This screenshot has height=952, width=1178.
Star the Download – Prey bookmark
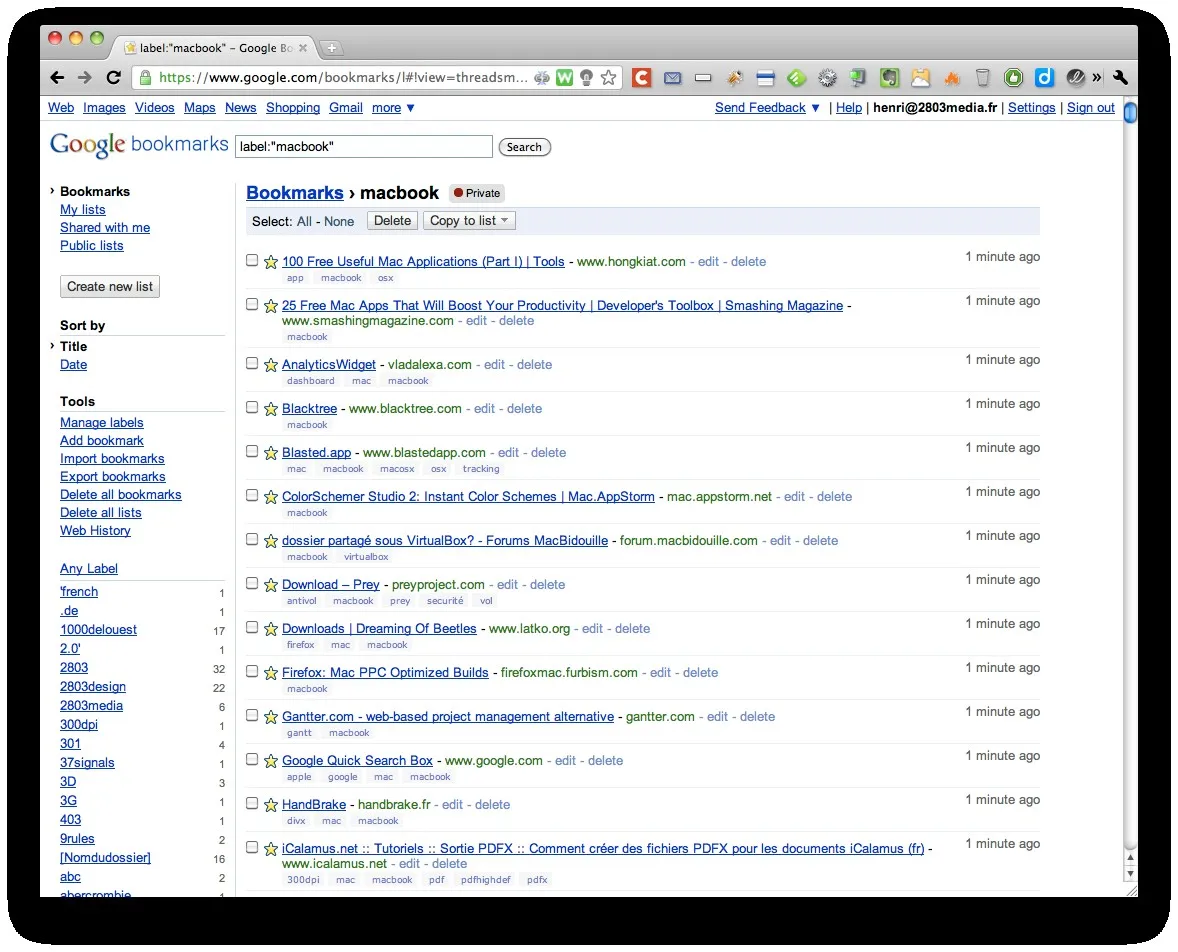(x=271, y=585)
